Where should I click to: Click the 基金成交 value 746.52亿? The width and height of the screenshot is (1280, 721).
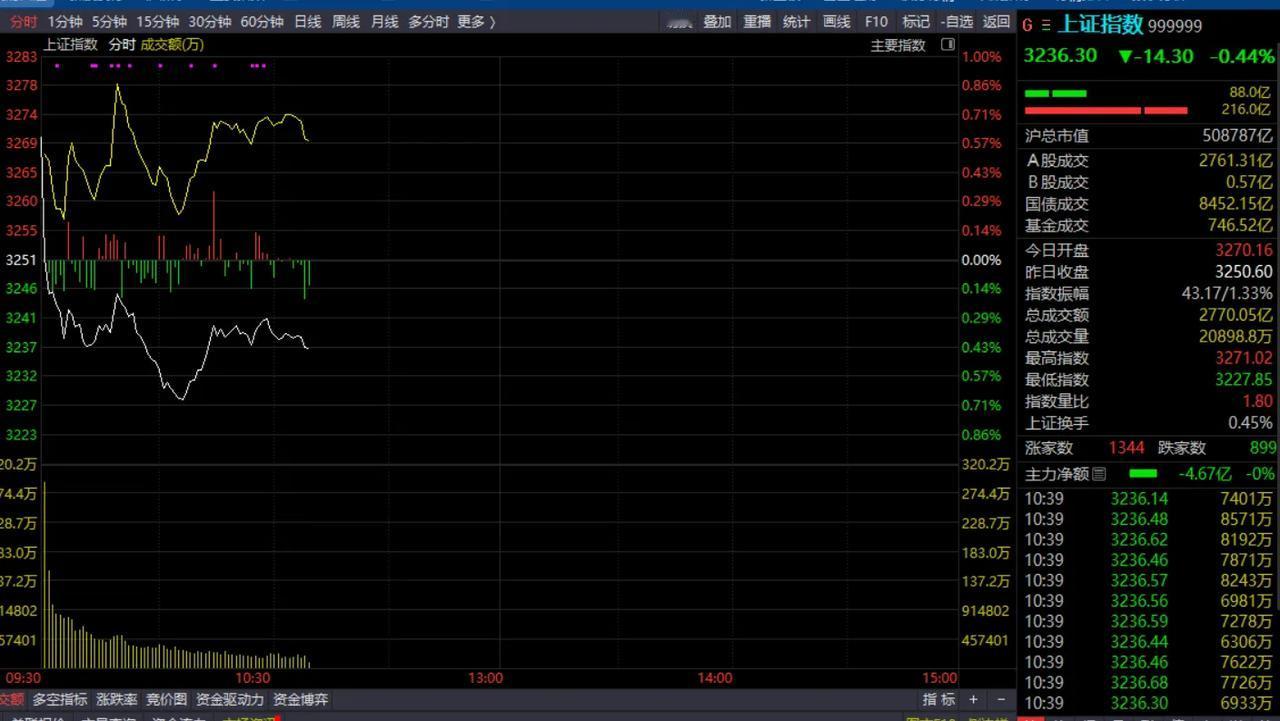(1240, 226)
